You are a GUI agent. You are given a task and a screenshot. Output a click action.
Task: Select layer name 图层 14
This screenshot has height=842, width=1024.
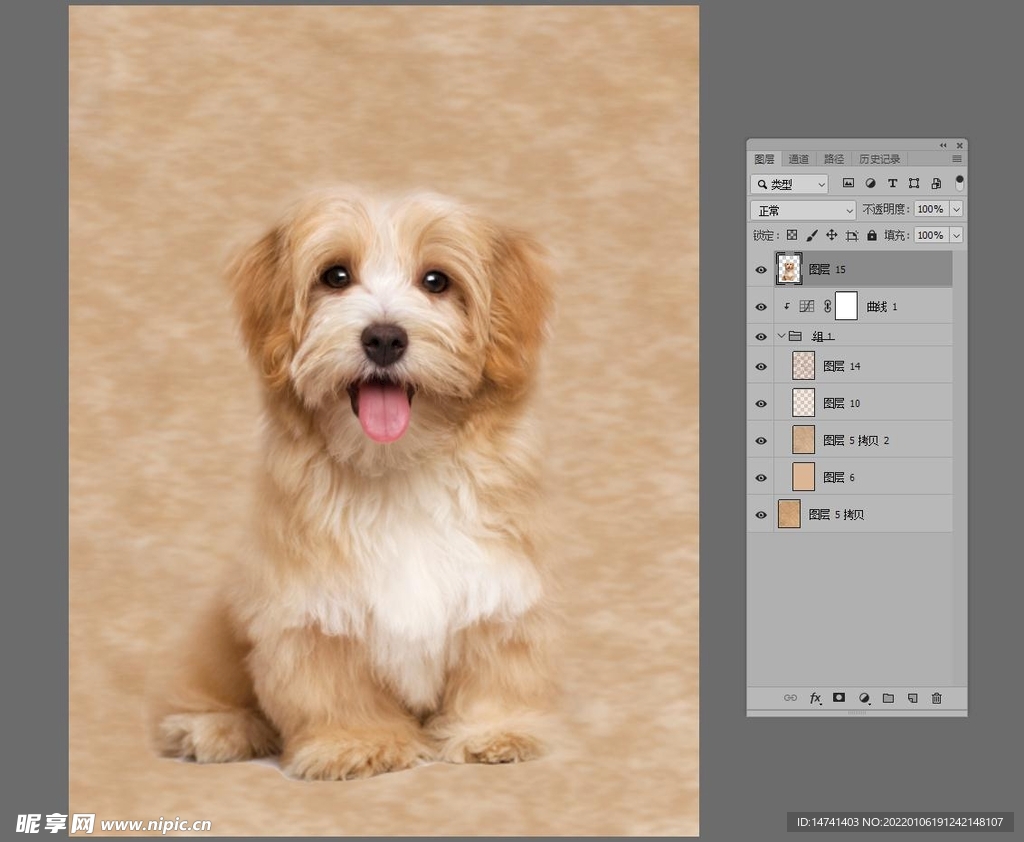[x=842, y=366]
